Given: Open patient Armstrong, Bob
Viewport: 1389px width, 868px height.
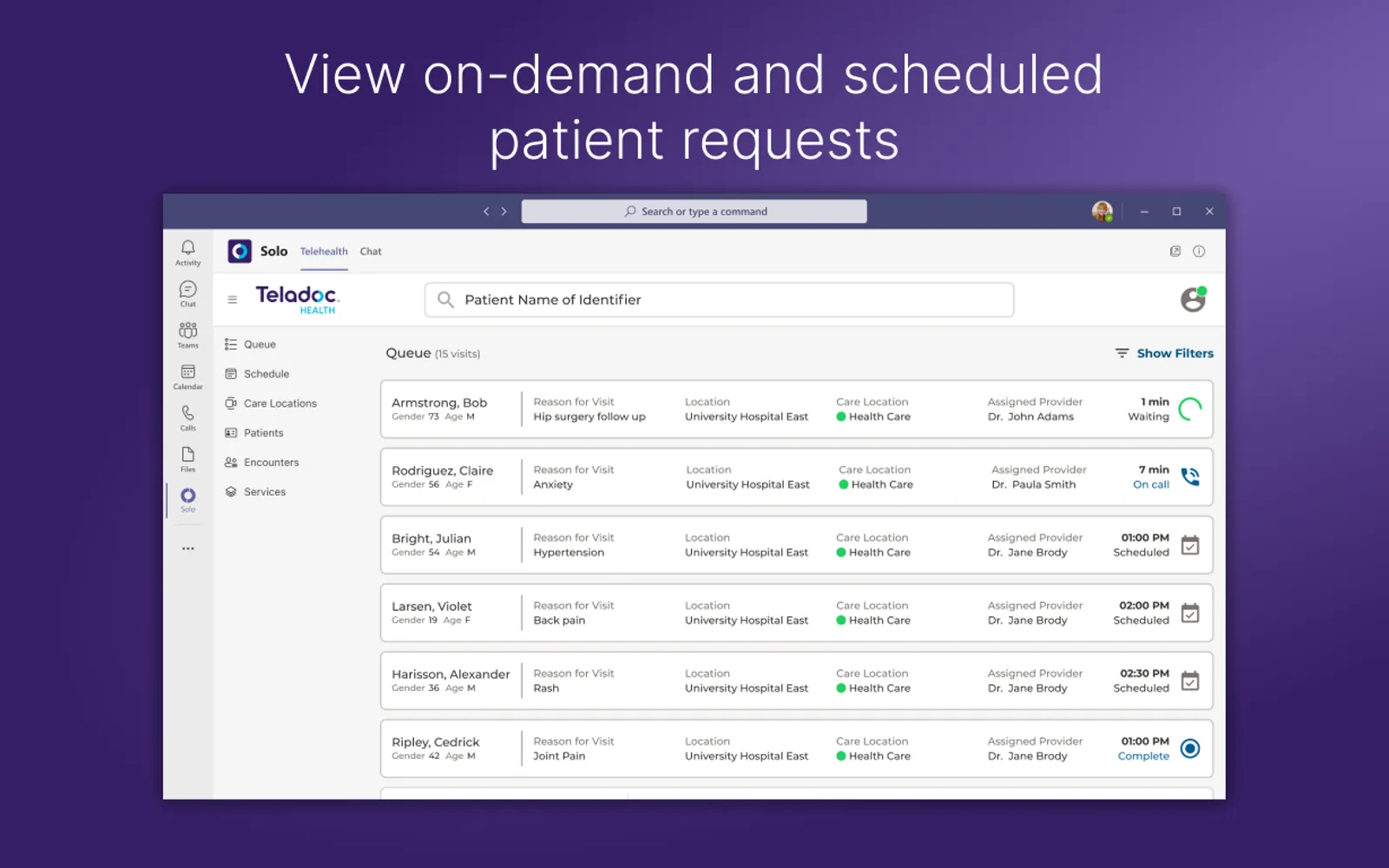Looking at the screenshot, I should [x=439, y=403].
